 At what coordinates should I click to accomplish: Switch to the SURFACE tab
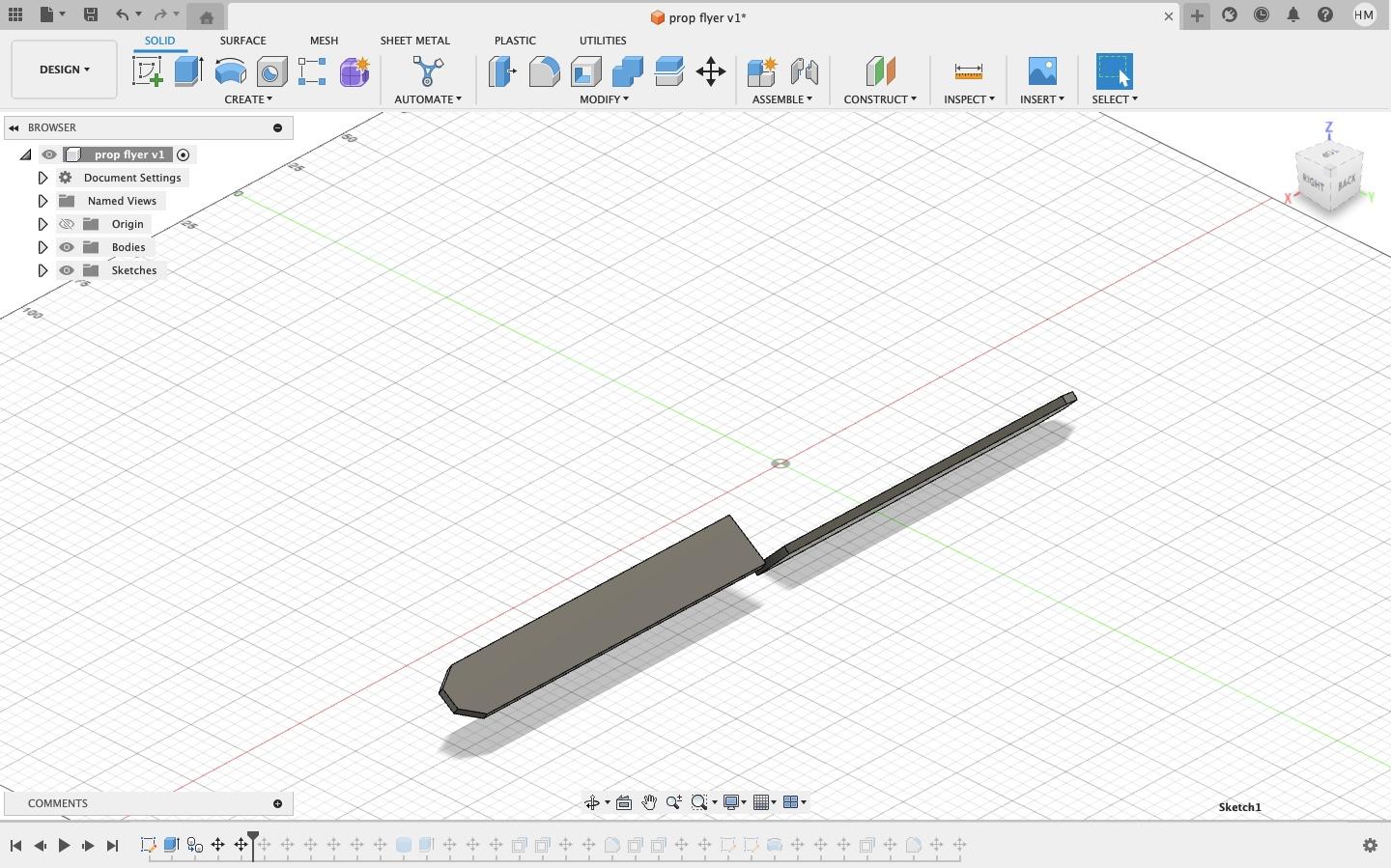[242, 41]
